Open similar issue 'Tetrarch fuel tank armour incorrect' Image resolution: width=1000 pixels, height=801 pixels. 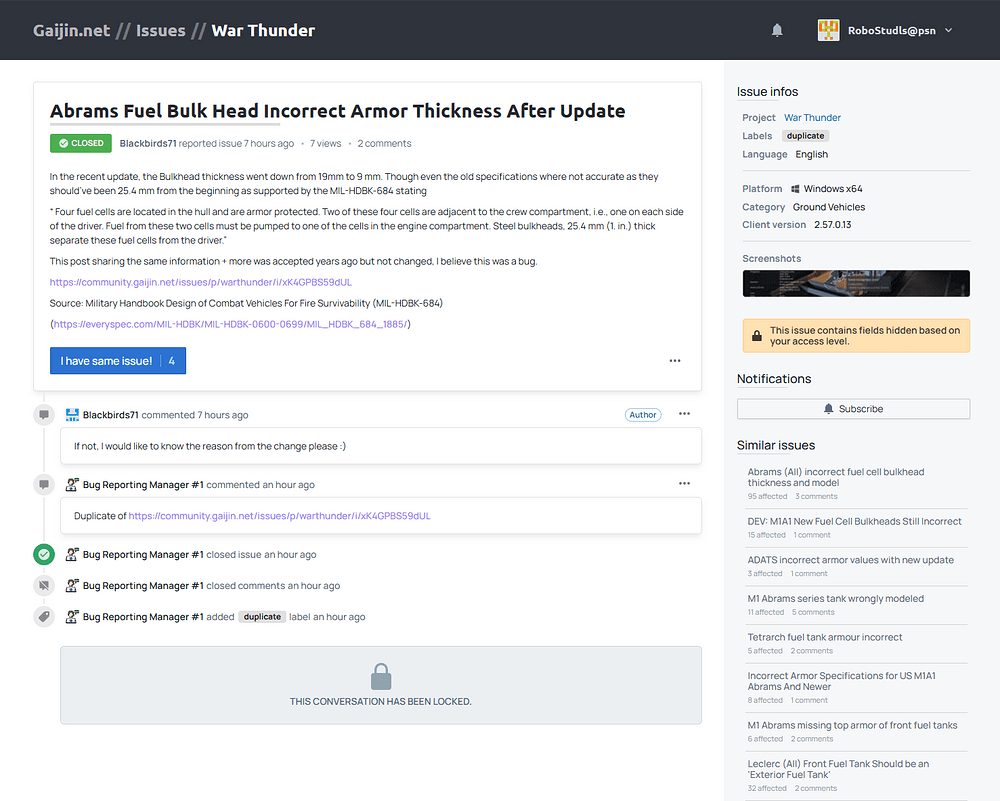[x=825, y=637]
